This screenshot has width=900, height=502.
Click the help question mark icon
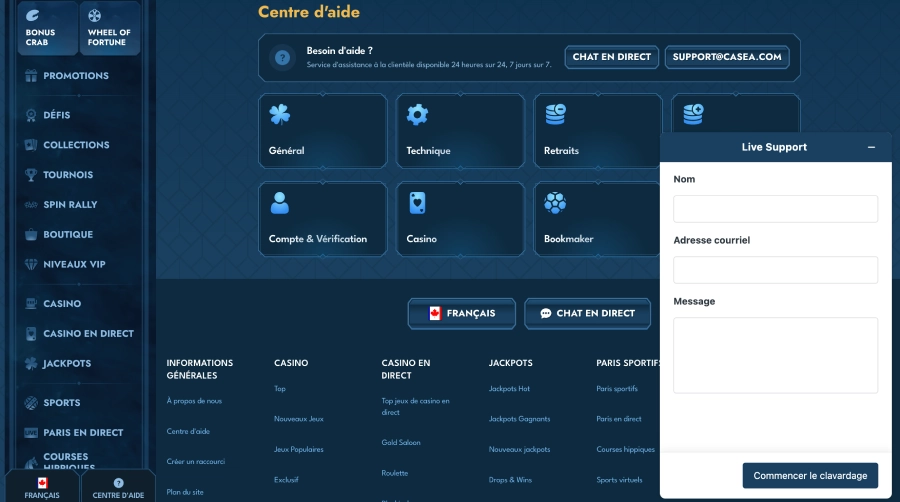(x=282, y=57)
